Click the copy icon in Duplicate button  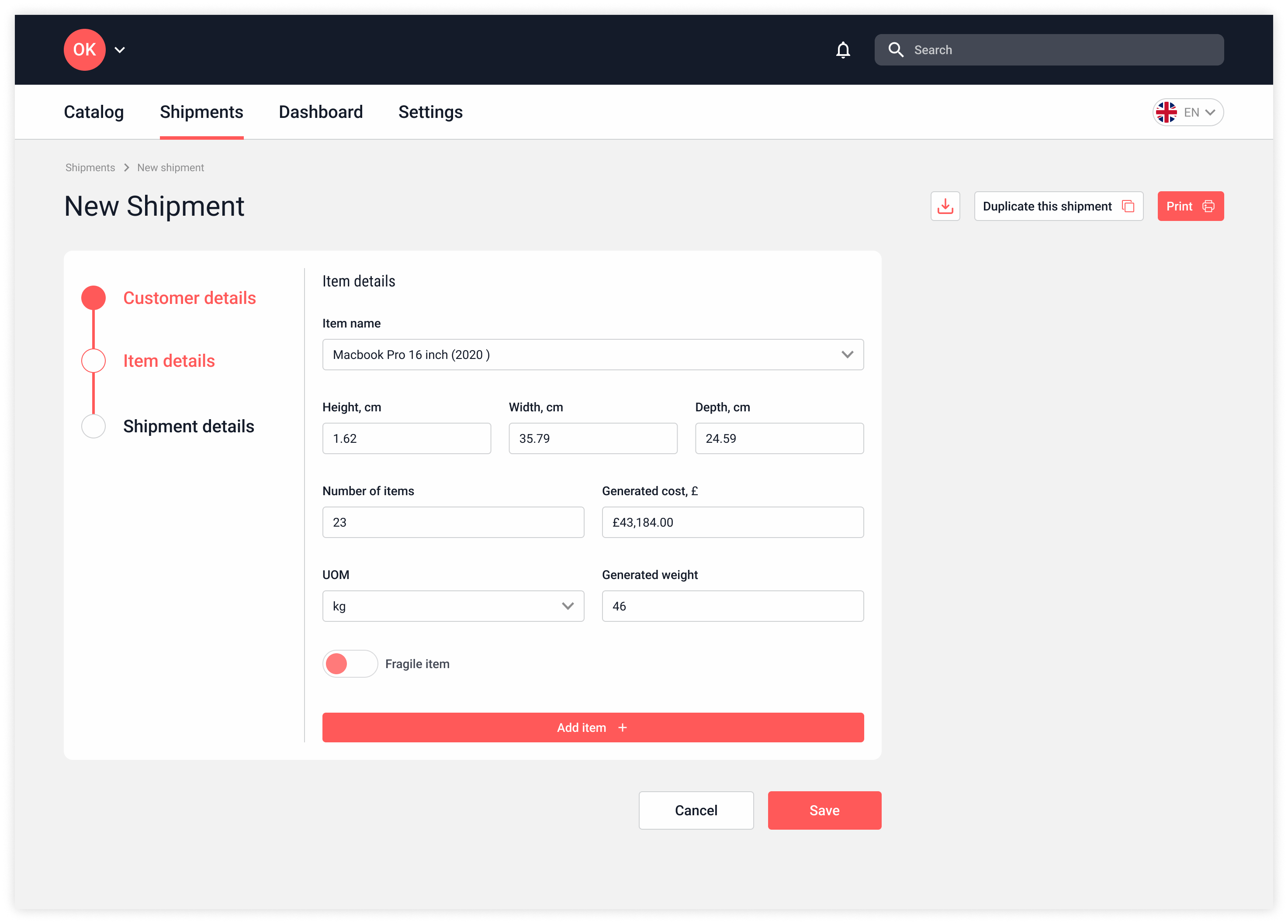1128,206
